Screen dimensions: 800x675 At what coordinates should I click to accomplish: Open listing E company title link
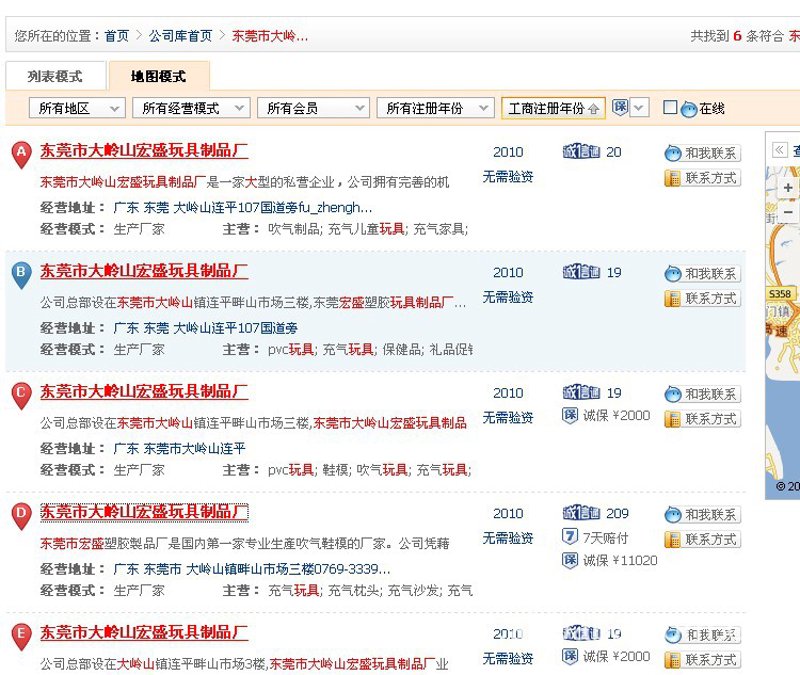click(144, 632)
